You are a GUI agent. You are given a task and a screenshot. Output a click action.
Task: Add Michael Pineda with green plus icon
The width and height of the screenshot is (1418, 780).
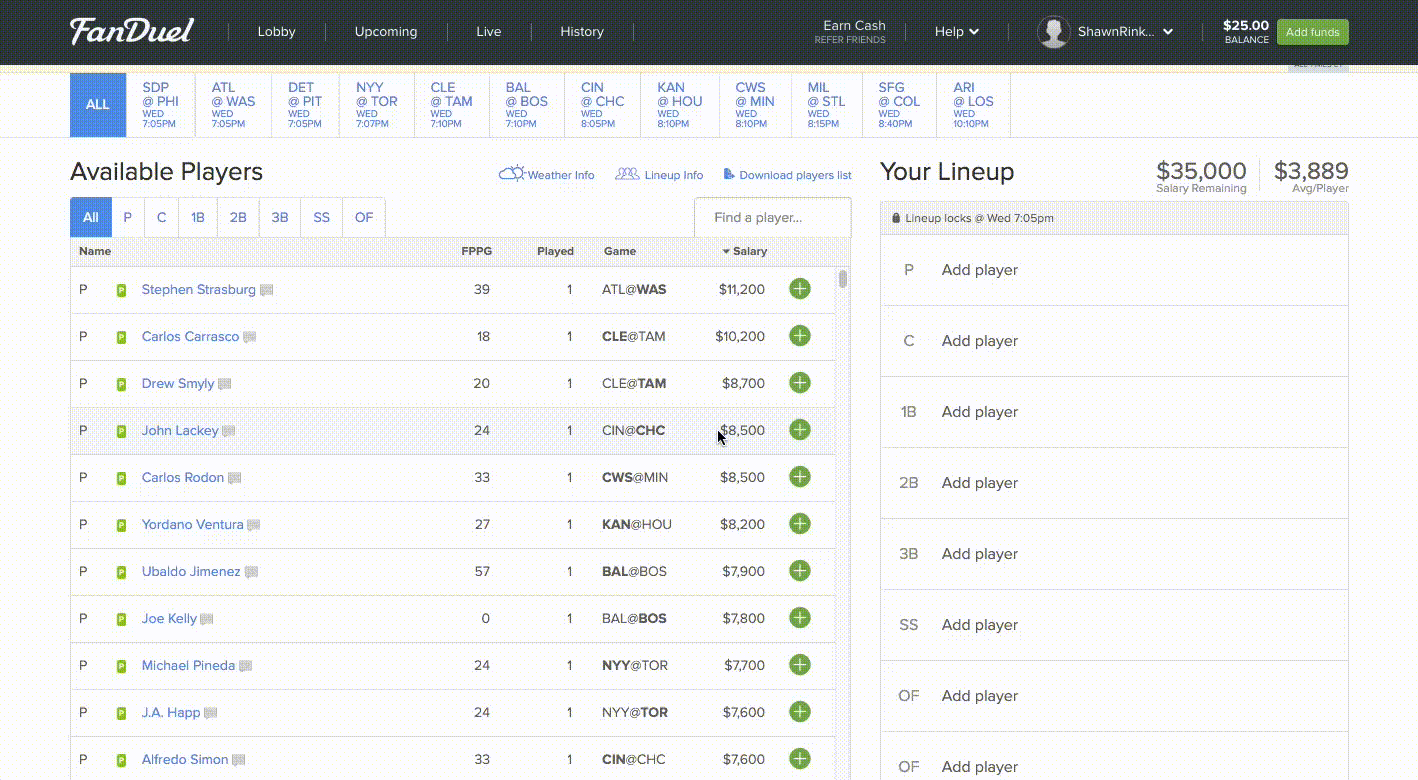(800, 665)
